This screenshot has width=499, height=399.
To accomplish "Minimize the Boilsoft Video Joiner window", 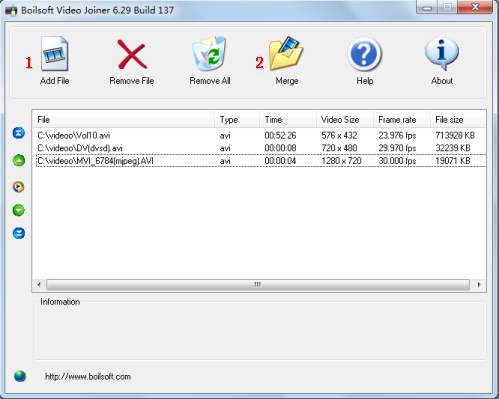I will click(427, 7).
